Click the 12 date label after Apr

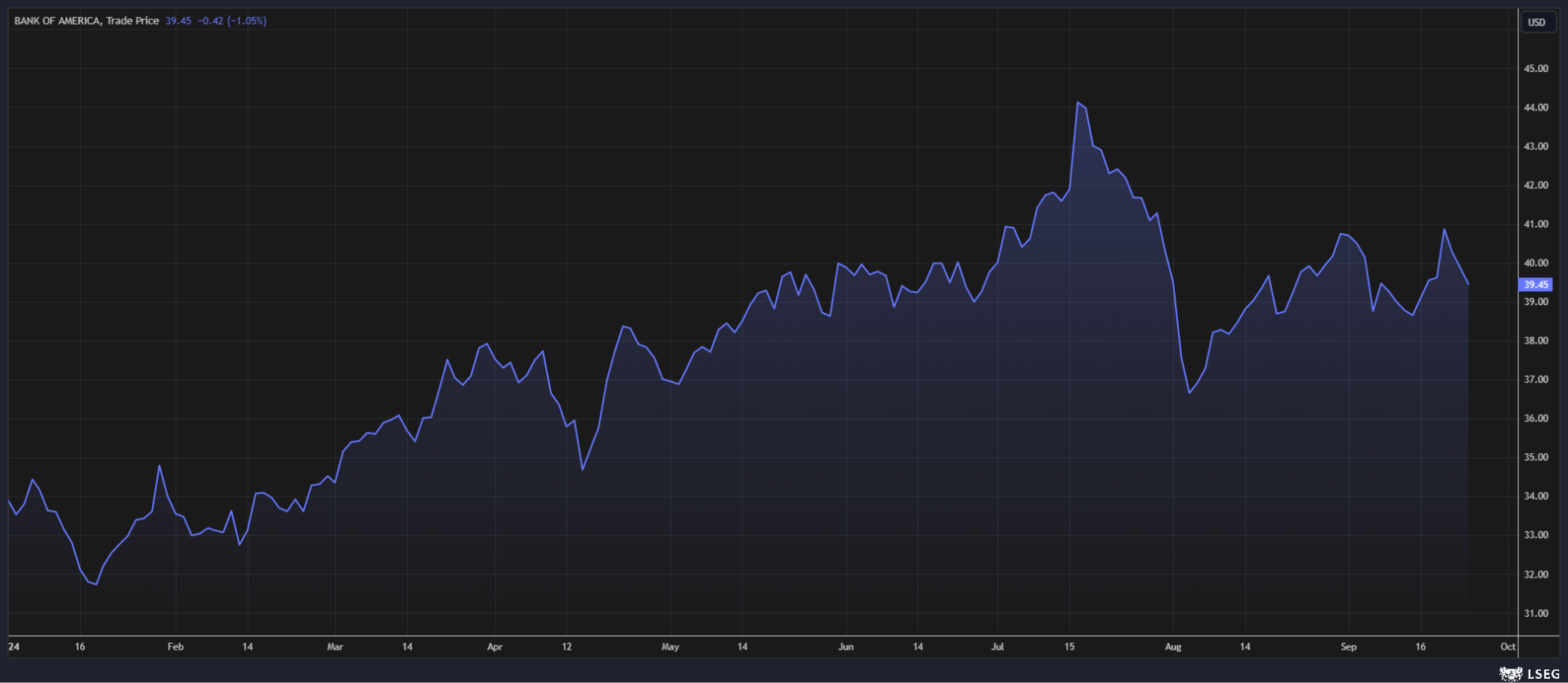[567, 646]
